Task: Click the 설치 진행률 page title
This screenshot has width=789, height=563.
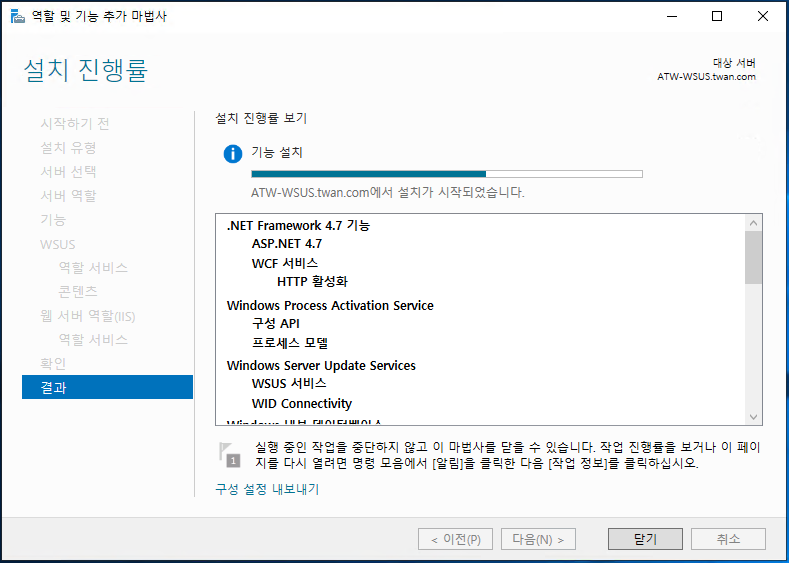Action: point(86,70)
